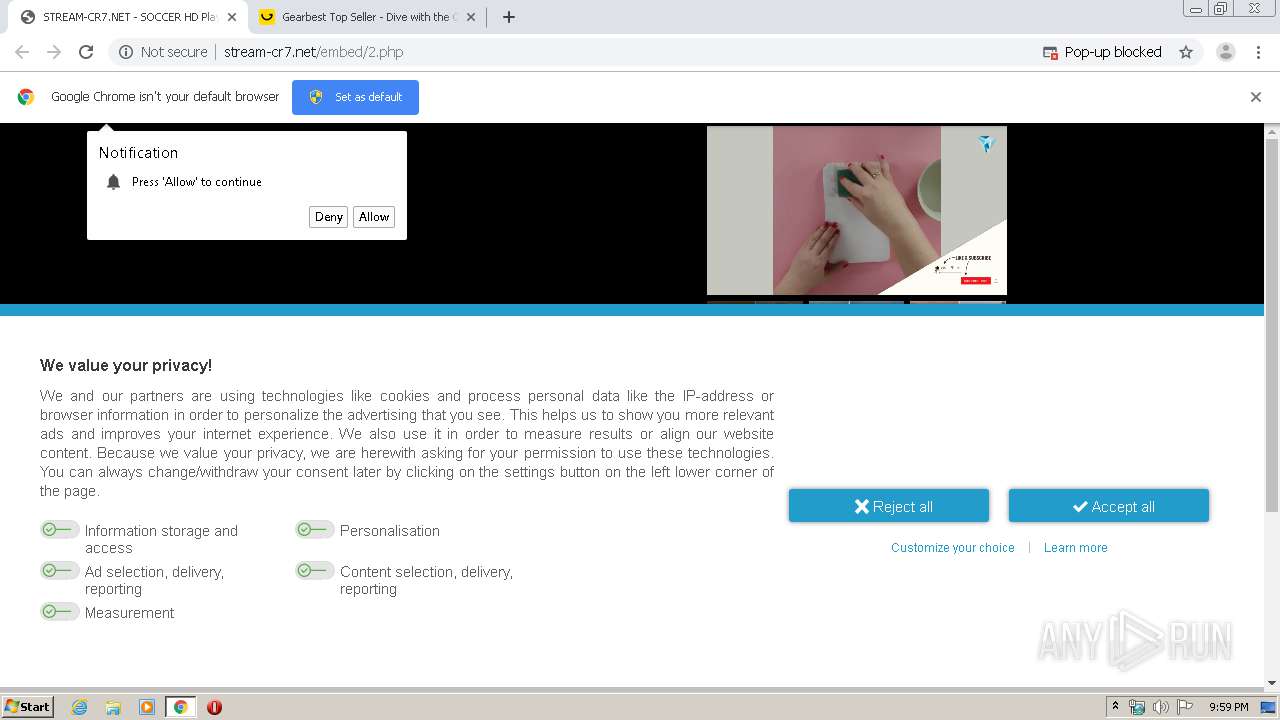The width and height of the screenshot is (1280, 720).
Task: Toggle Ad selection, delivery, reporting
Action: point(59,571)
